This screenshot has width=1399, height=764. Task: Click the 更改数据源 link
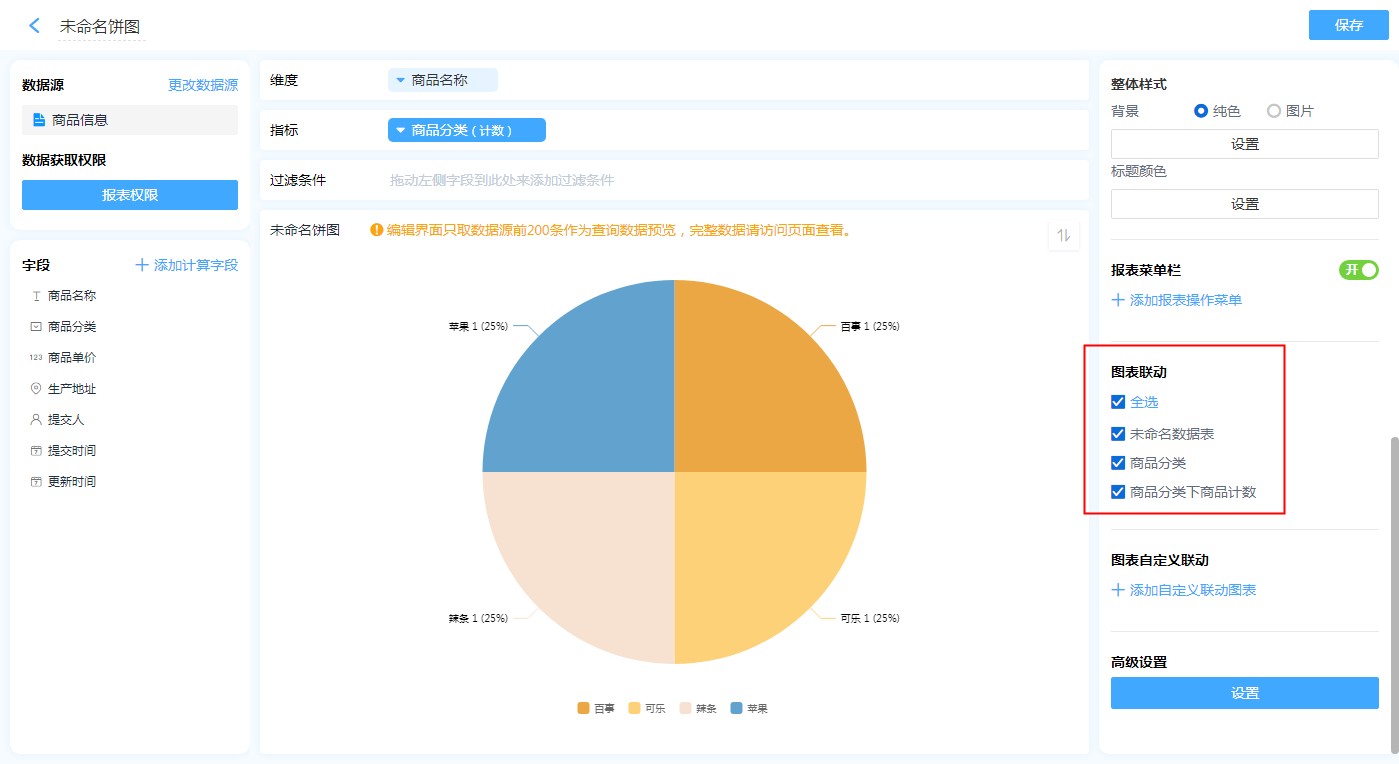point(203,86)
